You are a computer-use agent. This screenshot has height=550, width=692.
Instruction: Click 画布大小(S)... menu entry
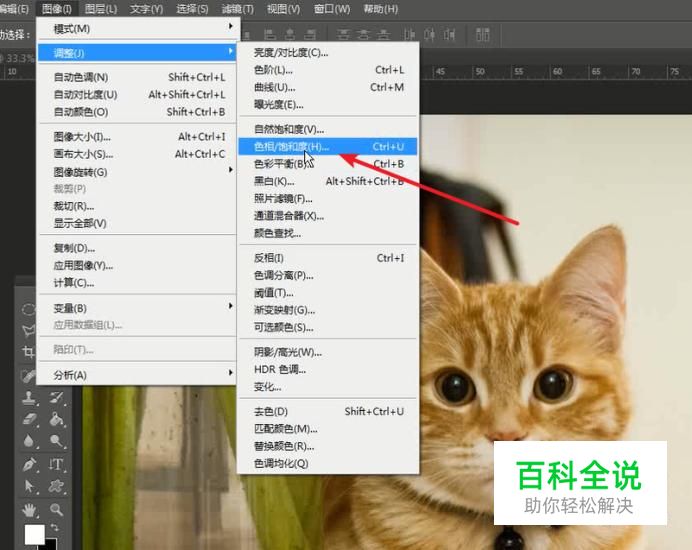138,154
